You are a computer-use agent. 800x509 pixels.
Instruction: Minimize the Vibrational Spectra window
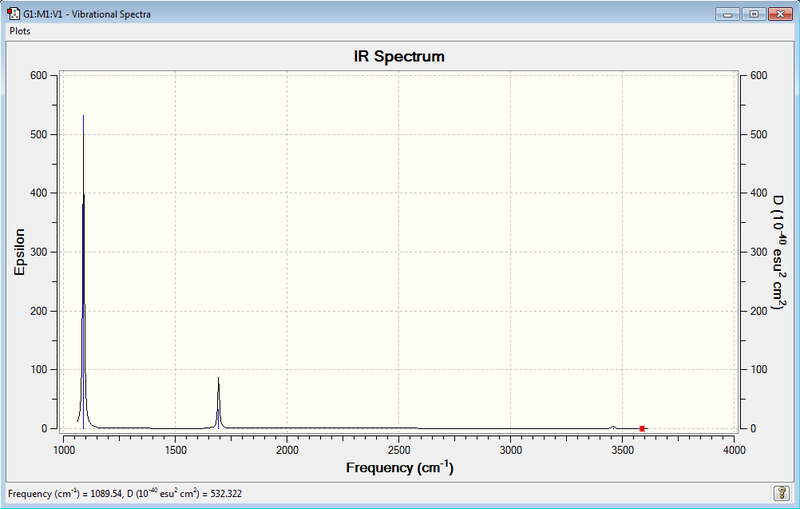(x=727, y=14)
